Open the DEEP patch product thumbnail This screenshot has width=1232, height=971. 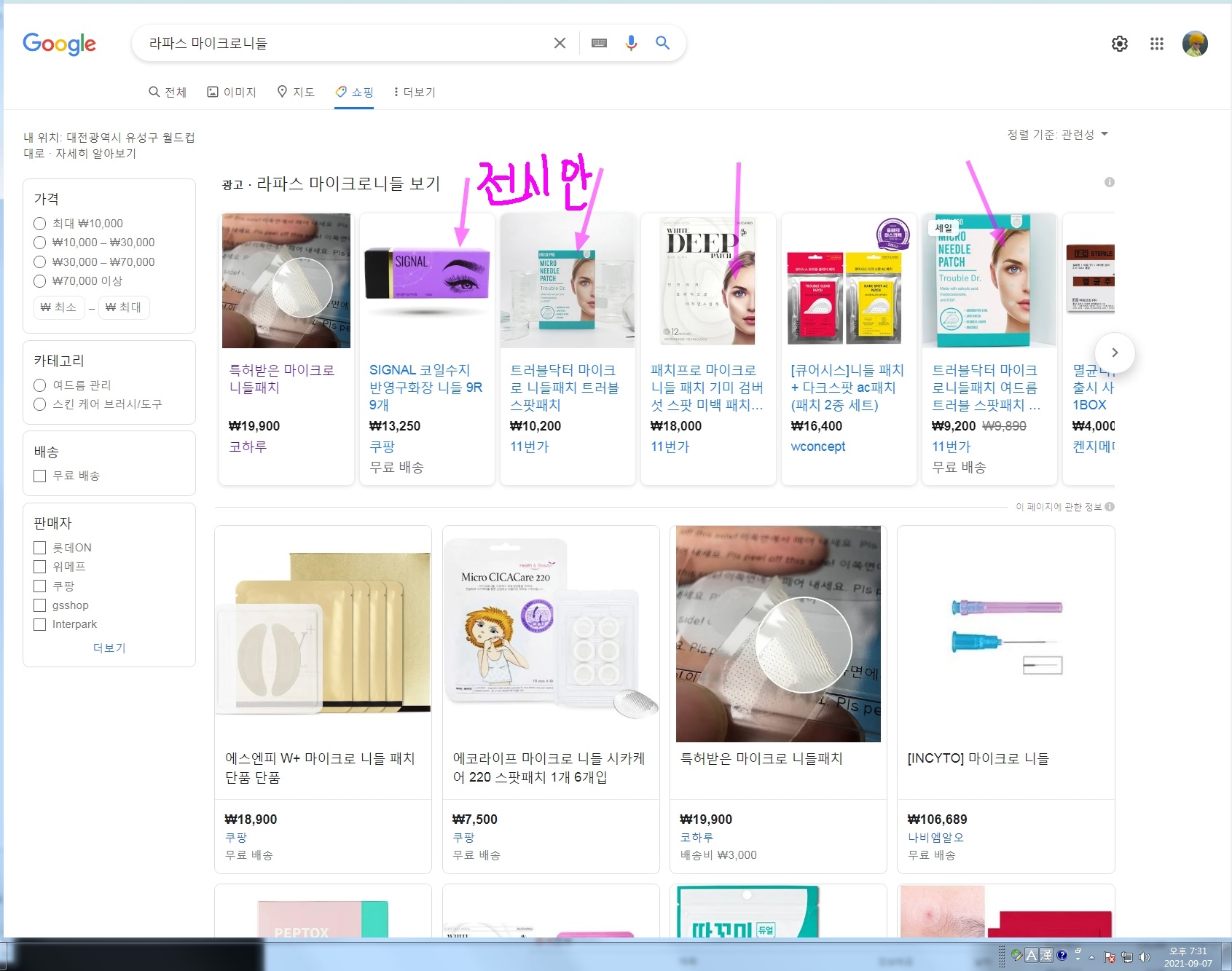[x=707, y=280]
